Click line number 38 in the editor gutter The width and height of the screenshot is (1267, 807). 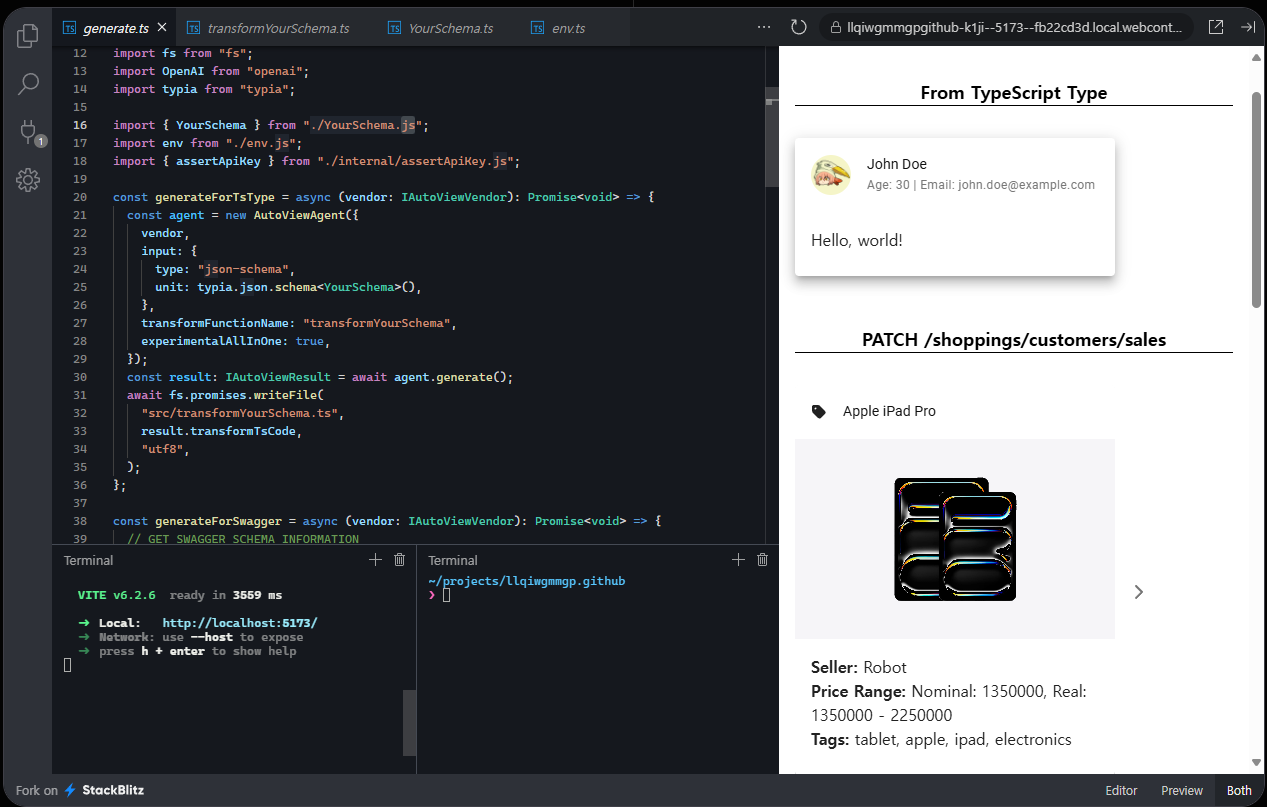tap(80, 521)
